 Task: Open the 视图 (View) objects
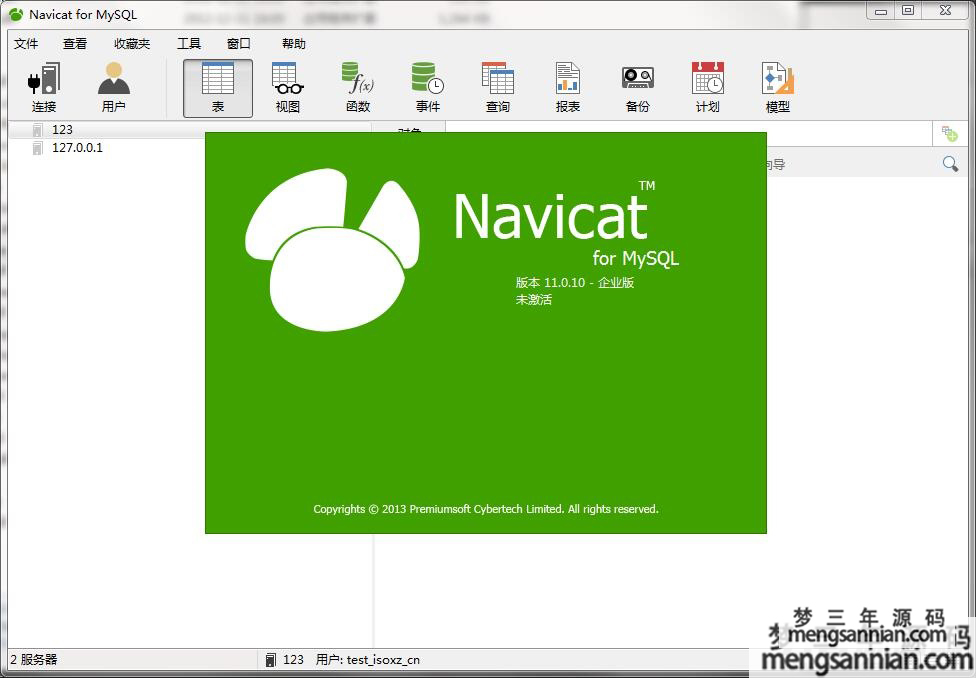288,88
